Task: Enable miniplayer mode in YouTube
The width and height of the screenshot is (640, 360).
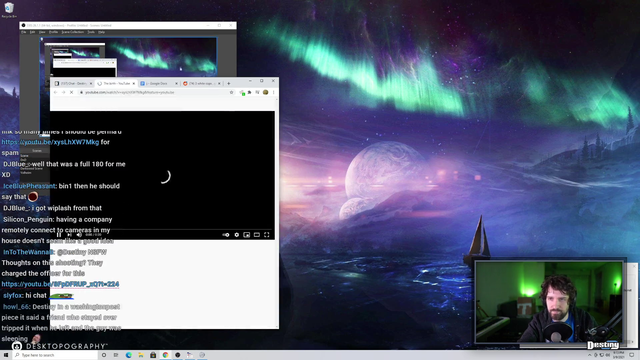Action: click(x=247, y=235)
